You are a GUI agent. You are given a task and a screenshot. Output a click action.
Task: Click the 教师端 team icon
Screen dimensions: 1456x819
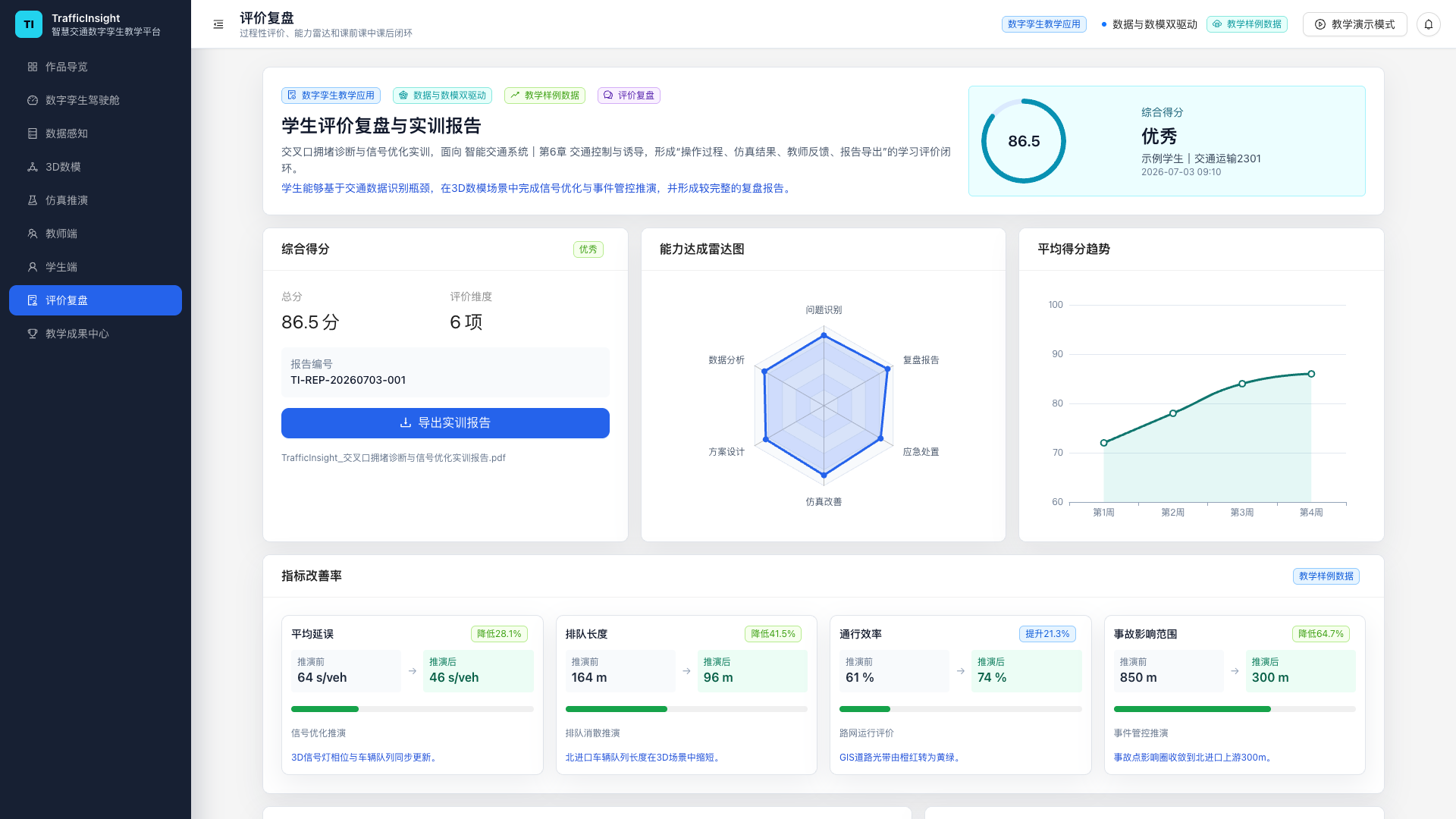33,234
